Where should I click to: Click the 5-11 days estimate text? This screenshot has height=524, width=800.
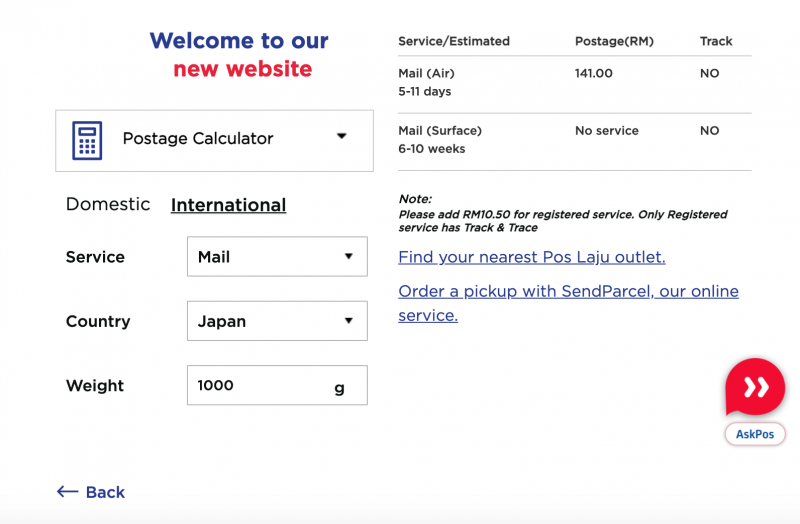point(424,91)
